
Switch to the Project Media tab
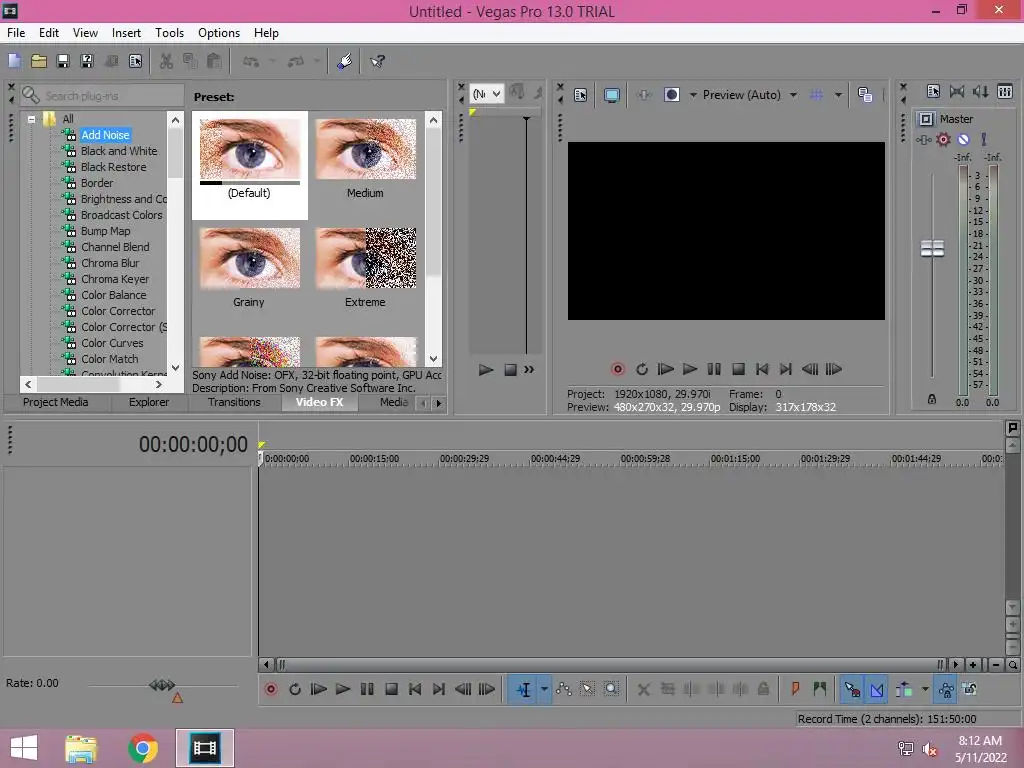coord(56,402)
